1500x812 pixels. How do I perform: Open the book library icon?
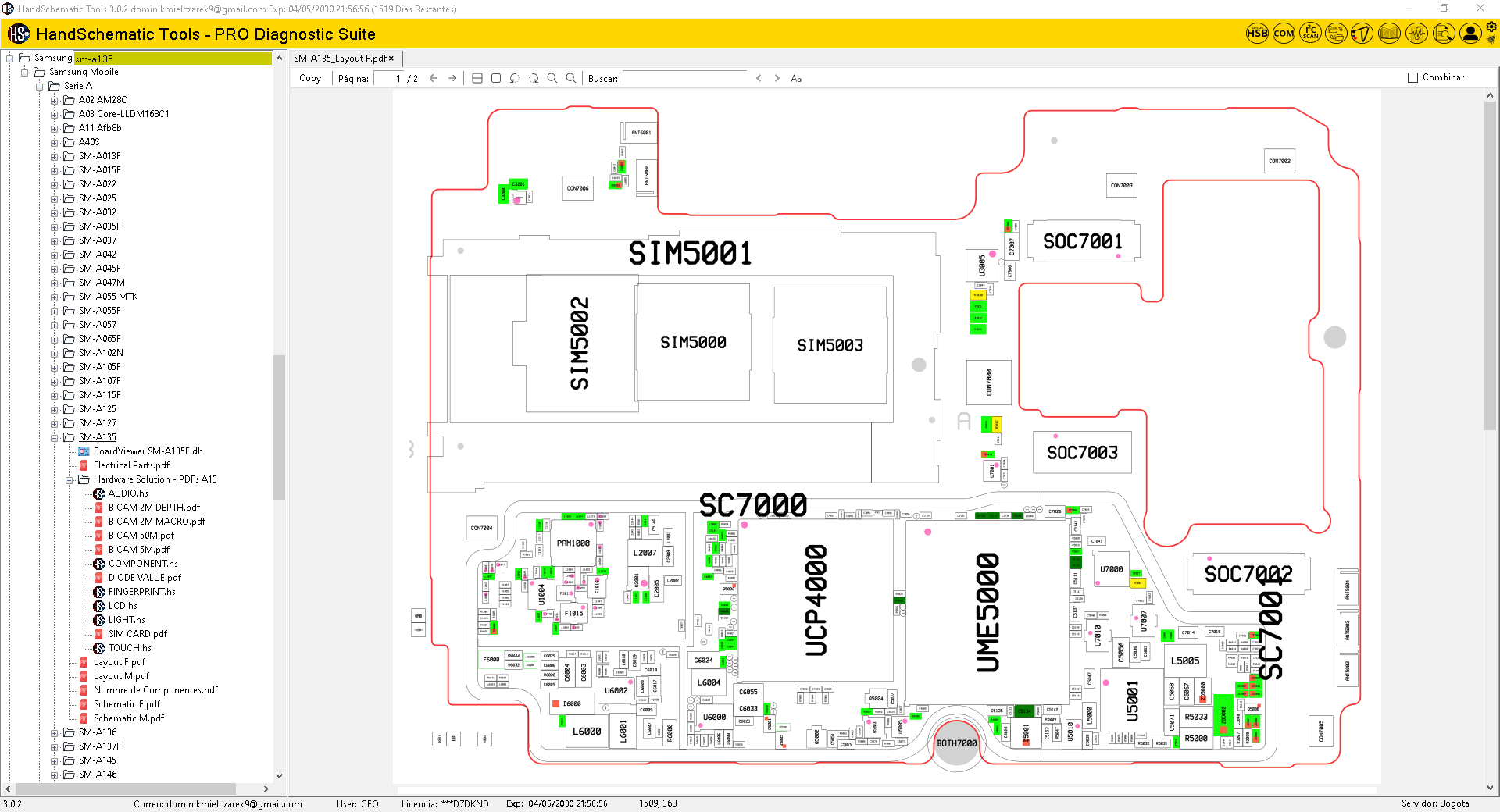(x=1389, y=34)
